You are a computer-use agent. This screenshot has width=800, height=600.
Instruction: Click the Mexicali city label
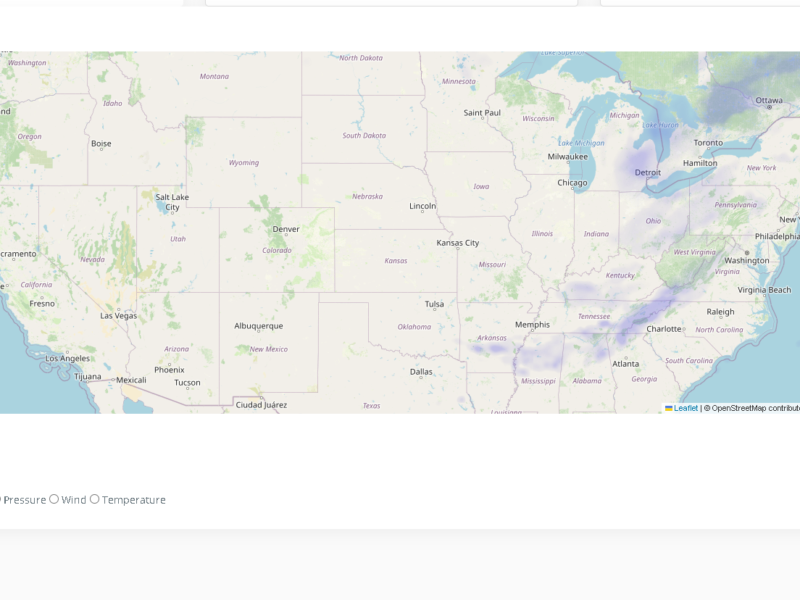131,380
